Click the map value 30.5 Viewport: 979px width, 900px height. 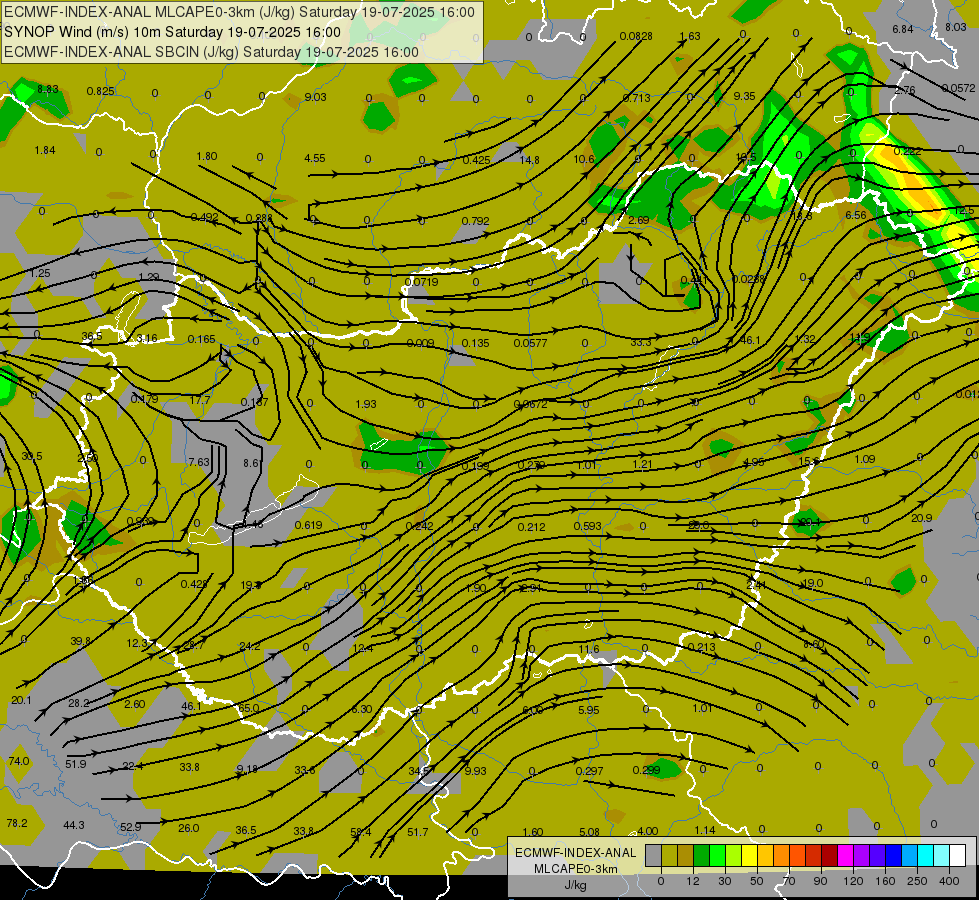coord(32,457)
